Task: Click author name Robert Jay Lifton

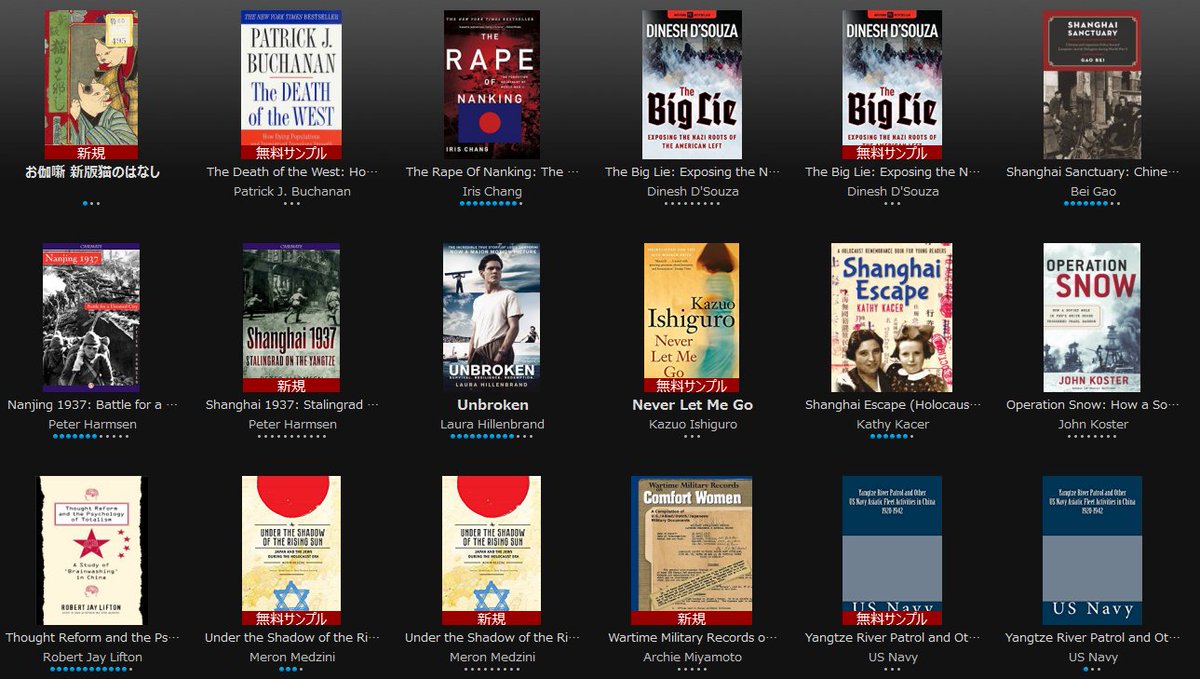Action: point(92,657)
